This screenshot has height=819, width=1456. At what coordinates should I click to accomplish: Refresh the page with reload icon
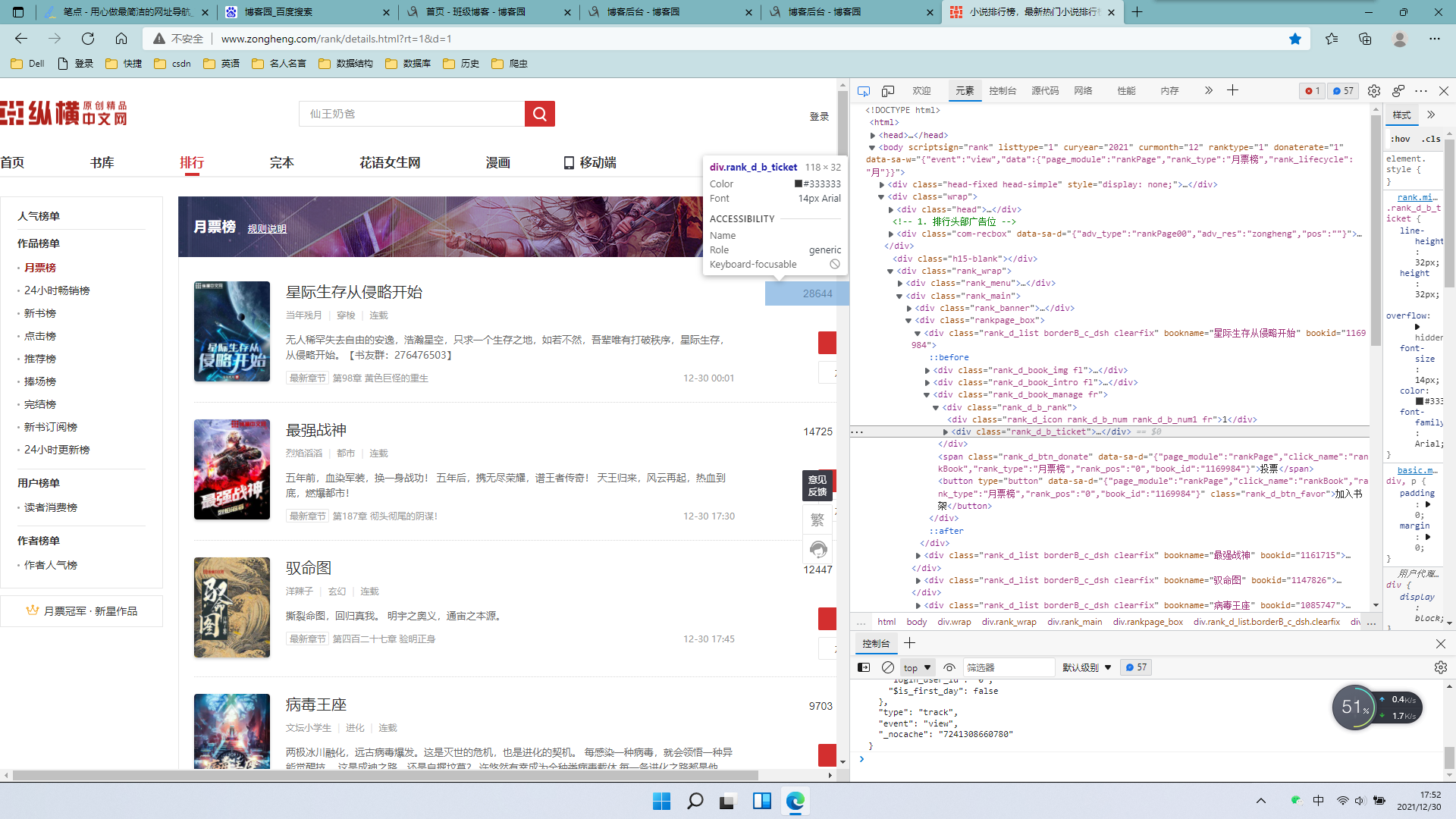coord(88,39)
